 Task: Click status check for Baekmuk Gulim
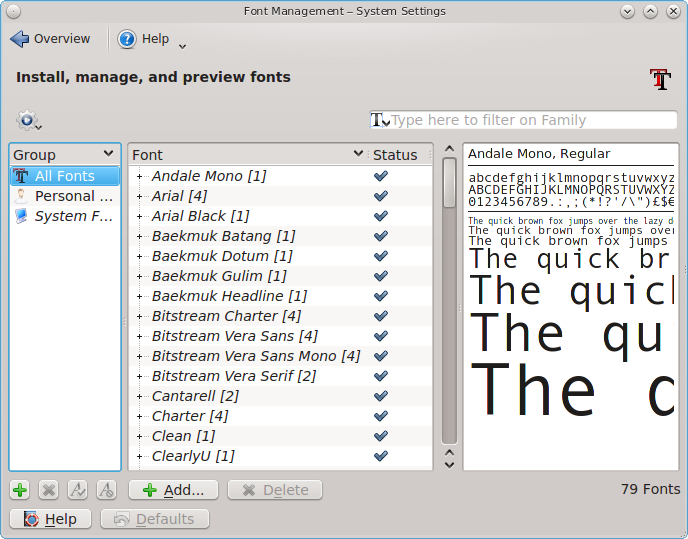tap(381, 276)
